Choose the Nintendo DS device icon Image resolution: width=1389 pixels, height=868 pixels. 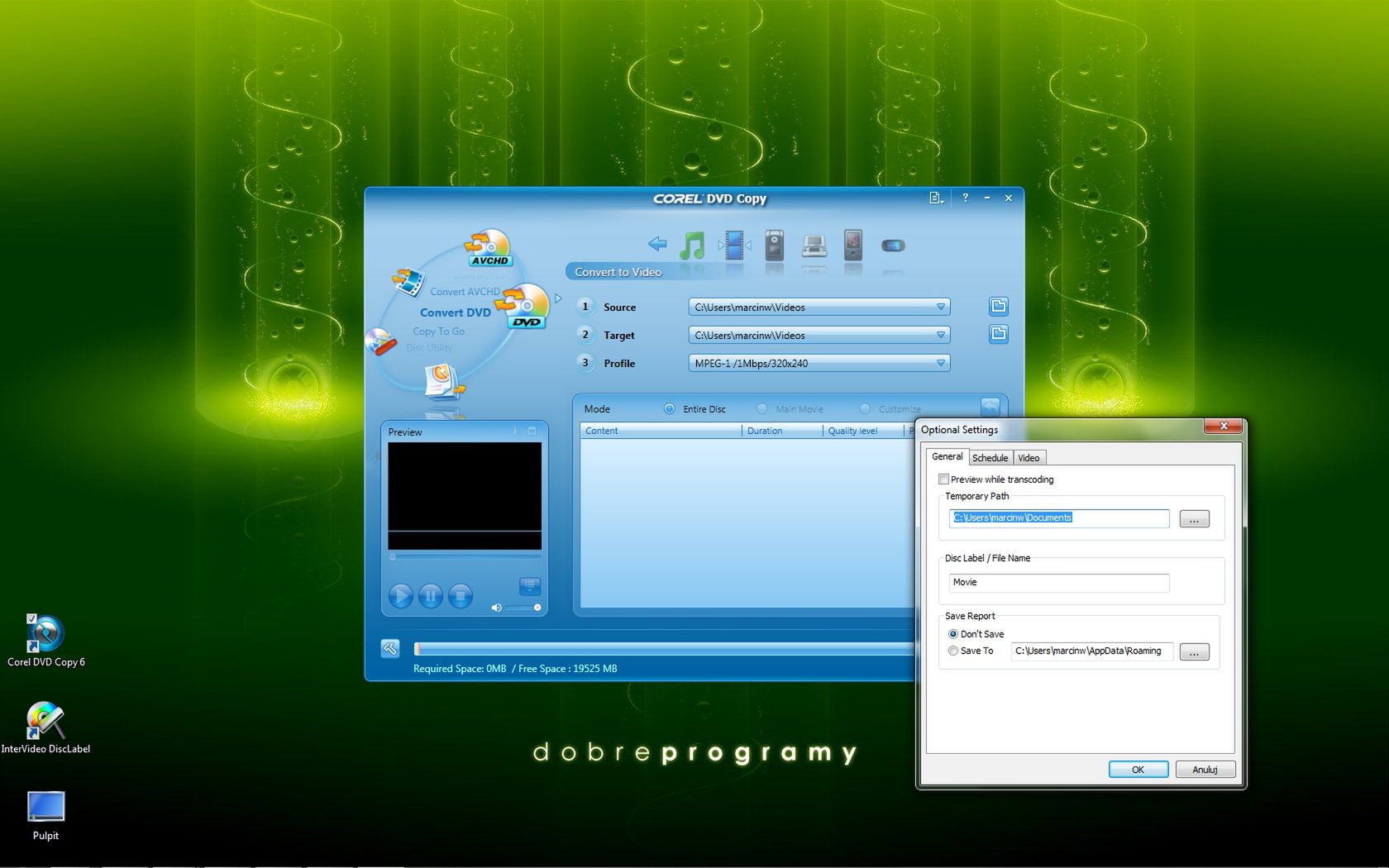(x=814, y=246)
